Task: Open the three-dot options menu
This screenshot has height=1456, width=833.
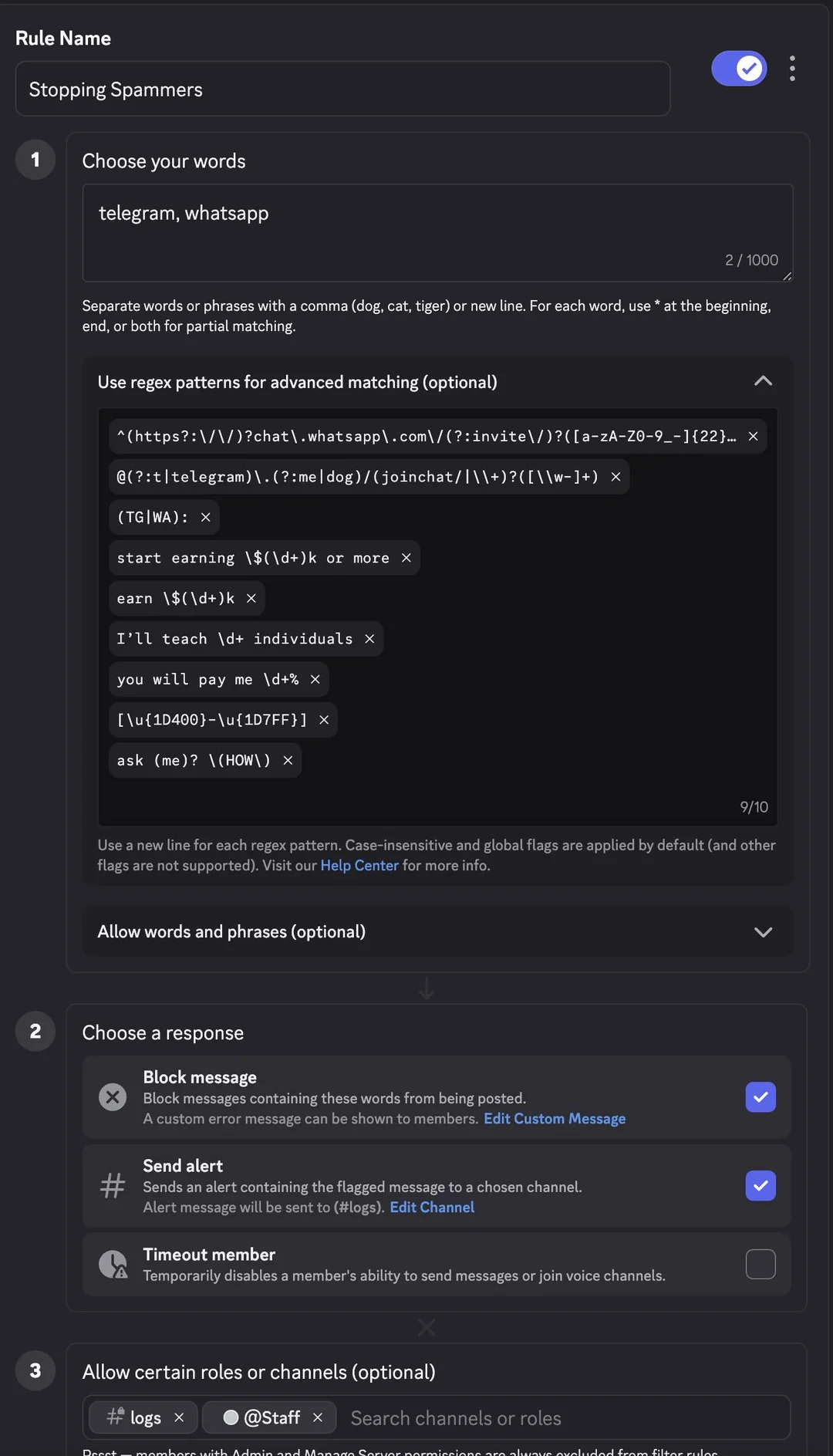Action: coord(792,69)
